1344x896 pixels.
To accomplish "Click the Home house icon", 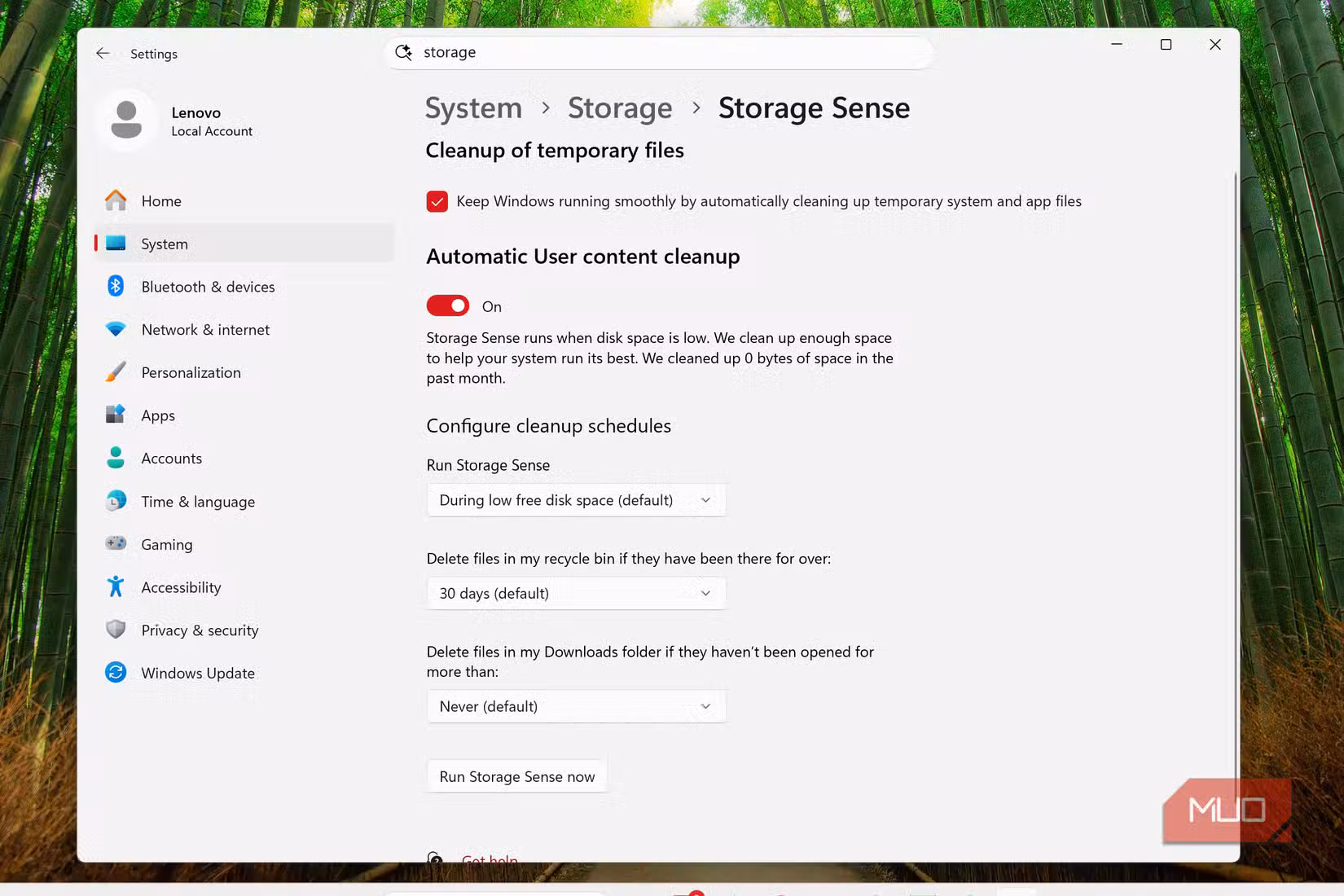I will (x=116, y=200).
